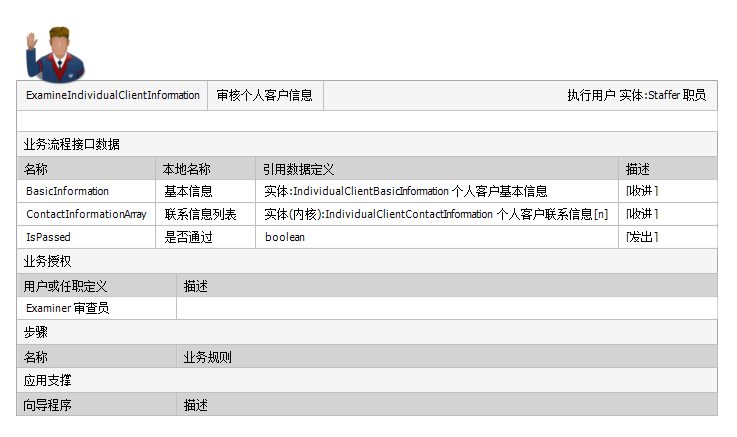Image resolution: width=737 pixels, height=437 pixels.
Task: Select the 审核个人客户信息 title cell
Action: coord(265,95)
